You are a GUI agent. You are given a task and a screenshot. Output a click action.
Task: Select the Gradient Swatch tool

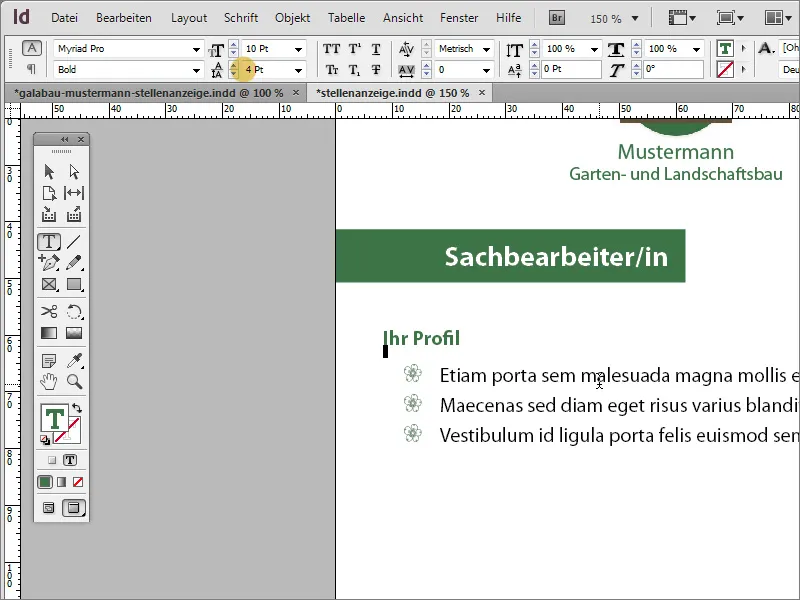point(49,333)
